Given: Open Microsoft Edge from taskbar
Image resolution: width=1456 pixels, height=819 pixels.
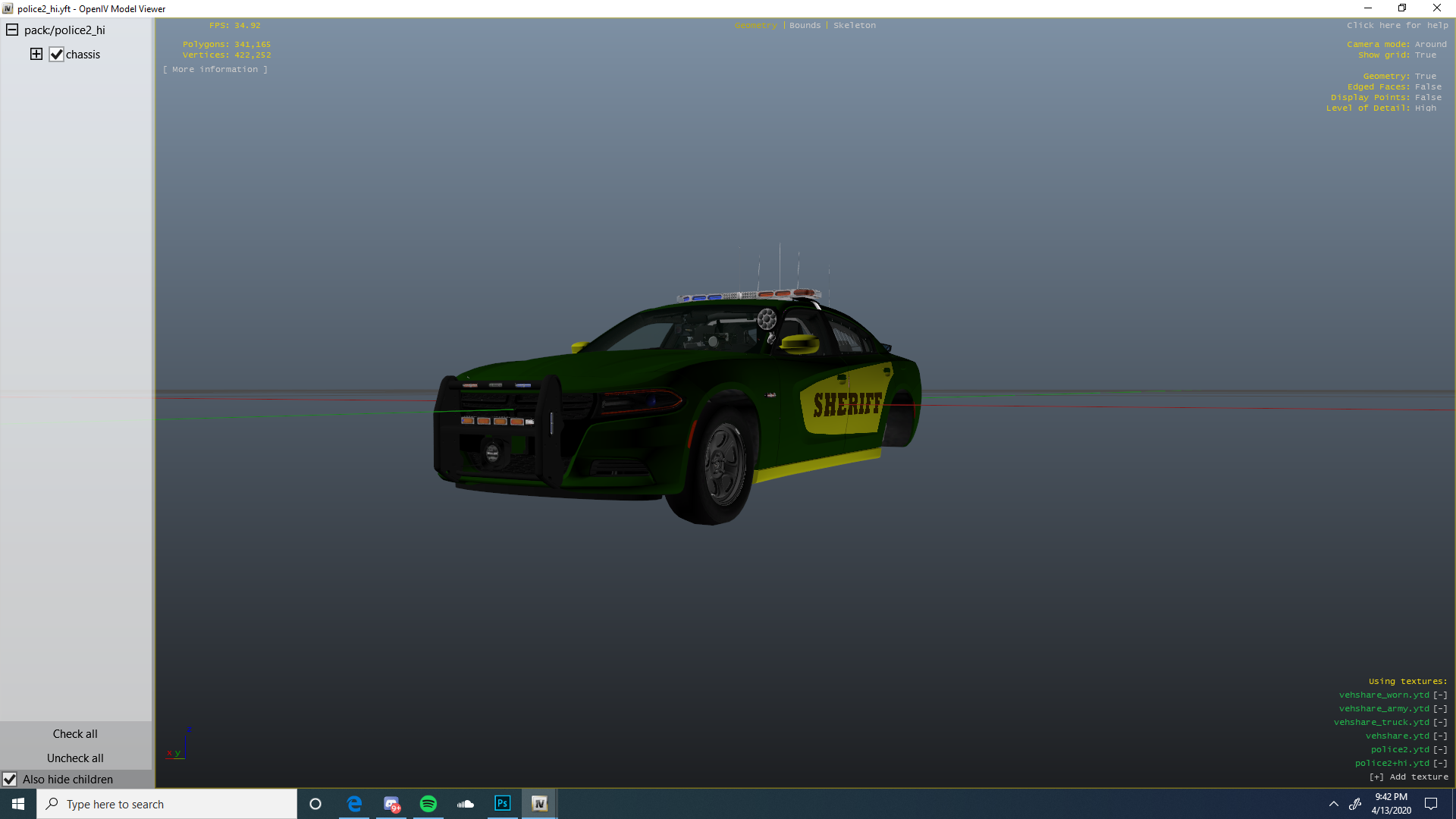Looking at the screenshot, I should [x=354, y=804].
